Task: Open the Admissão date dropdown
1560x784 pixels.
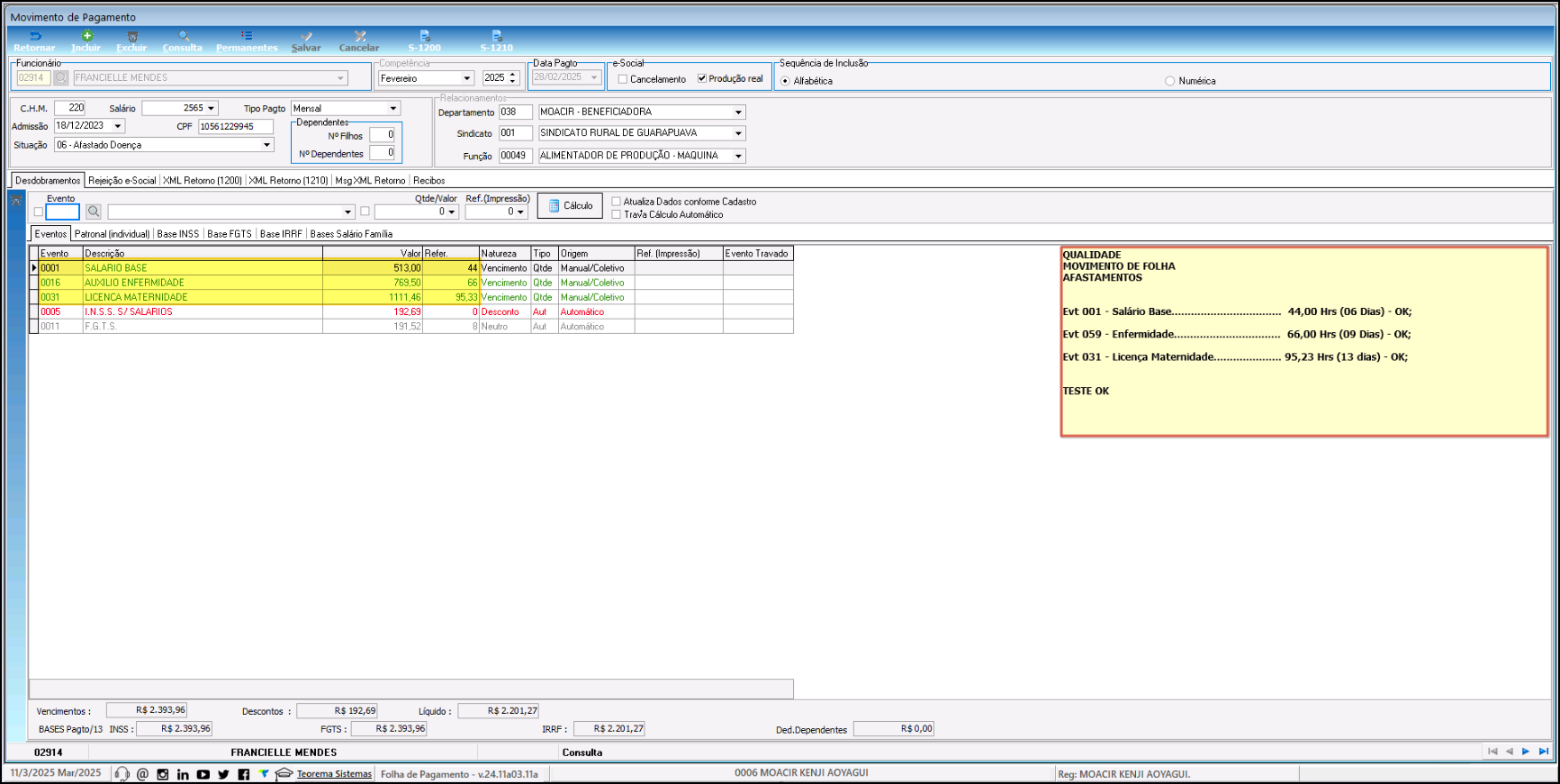Action: (118, 126)
